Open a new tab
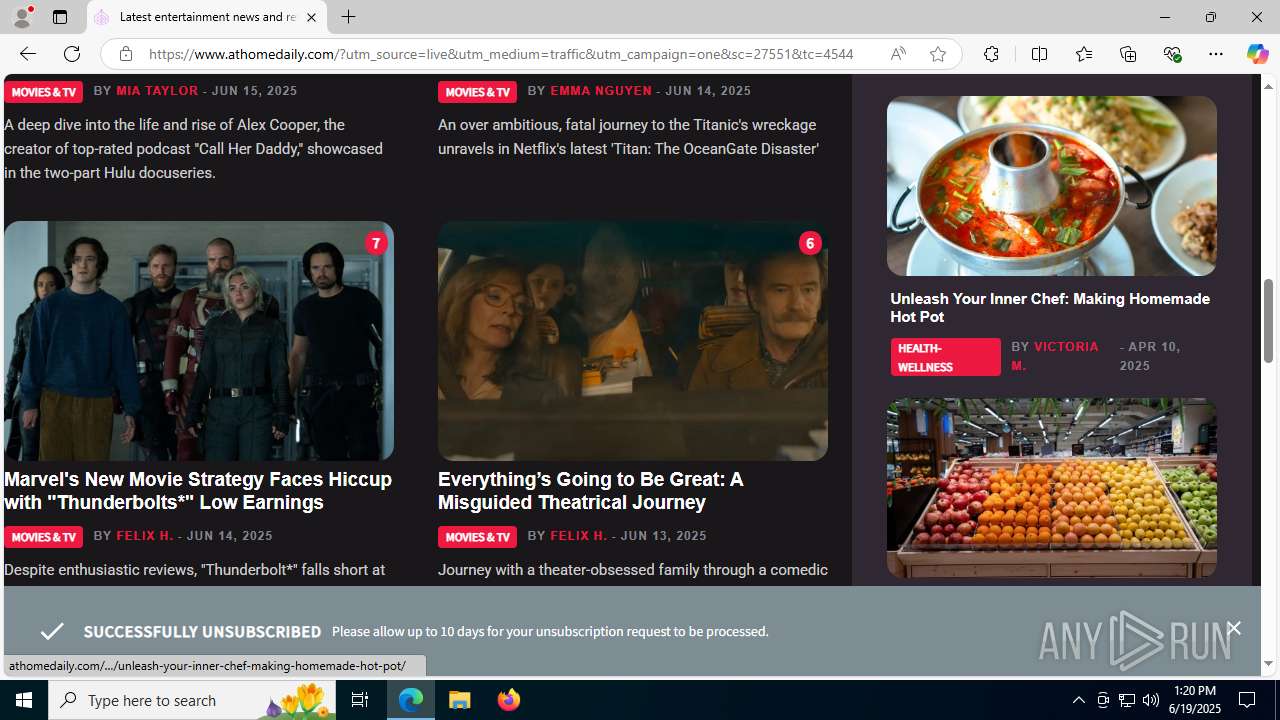The height and width of the screenshot is (720, 1280). coord(348,17)
